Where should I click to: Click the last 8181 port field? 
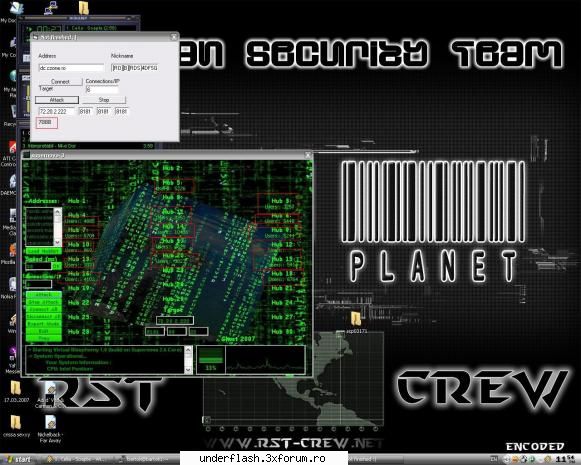pyautogui.click(x=122, y=111)
